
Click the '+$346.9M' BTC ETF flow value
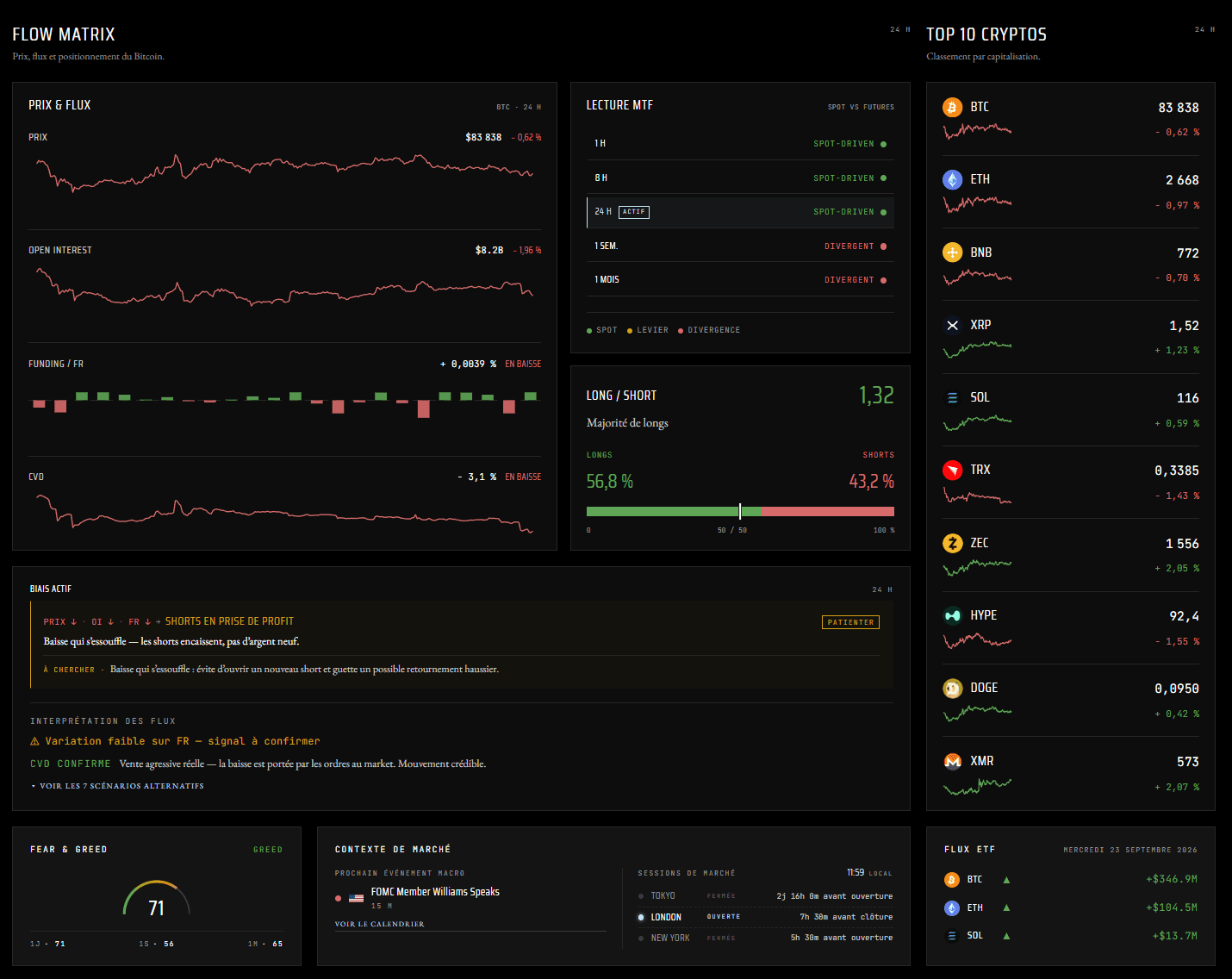[1172, 880]
